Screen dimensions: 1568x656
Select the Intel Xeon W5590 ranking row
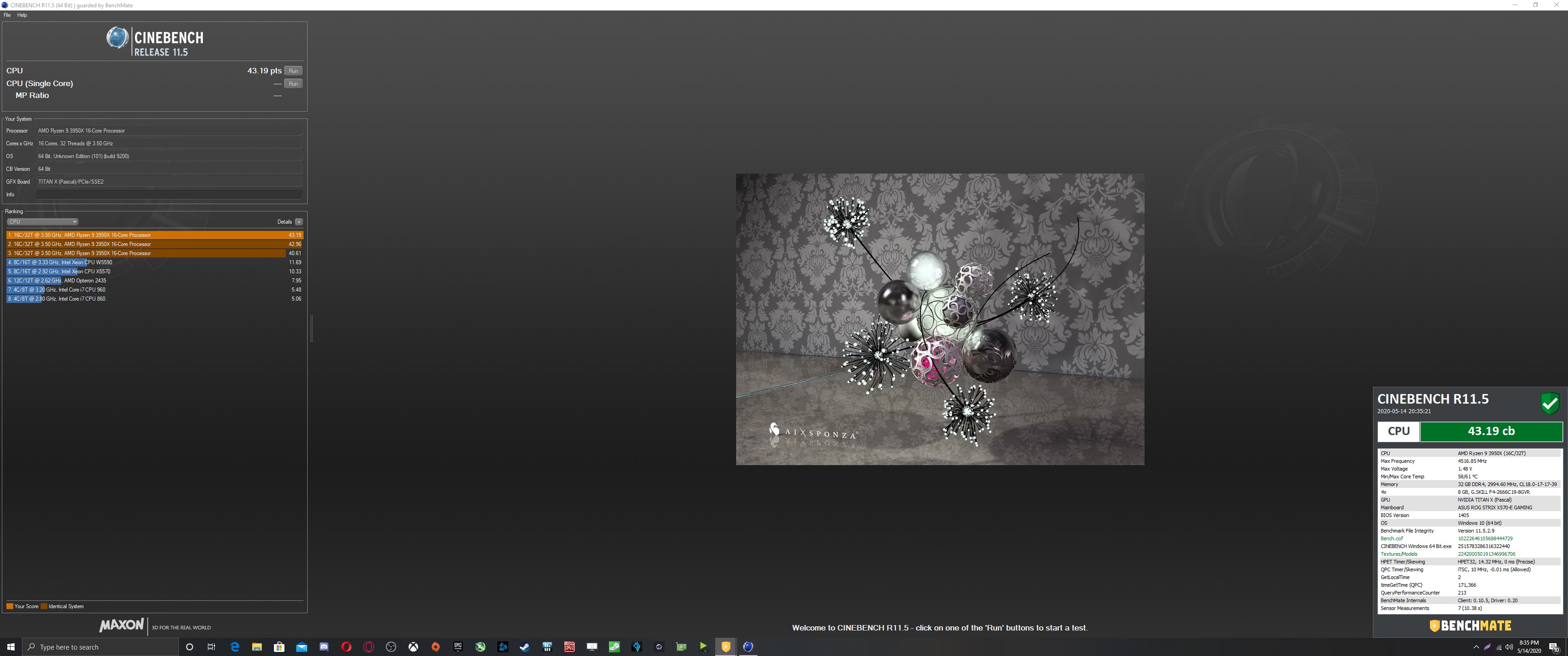tap(154, 262)
